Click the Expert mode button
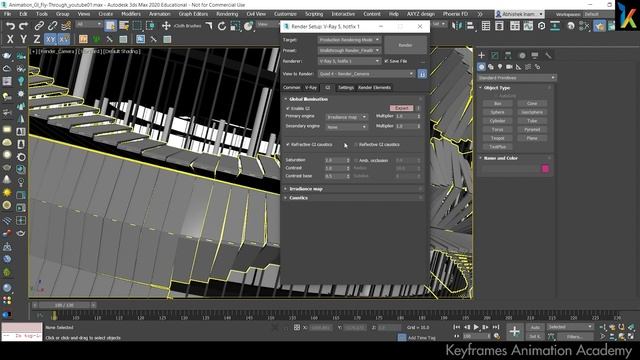 (x=402, y=108)
